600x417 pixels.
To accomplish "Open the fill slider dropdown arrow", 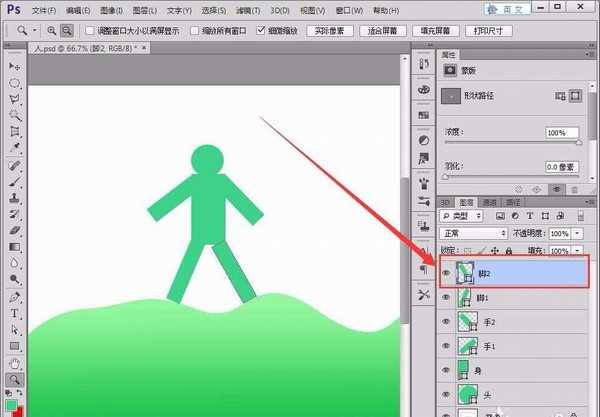I will [x=577, y=251].
